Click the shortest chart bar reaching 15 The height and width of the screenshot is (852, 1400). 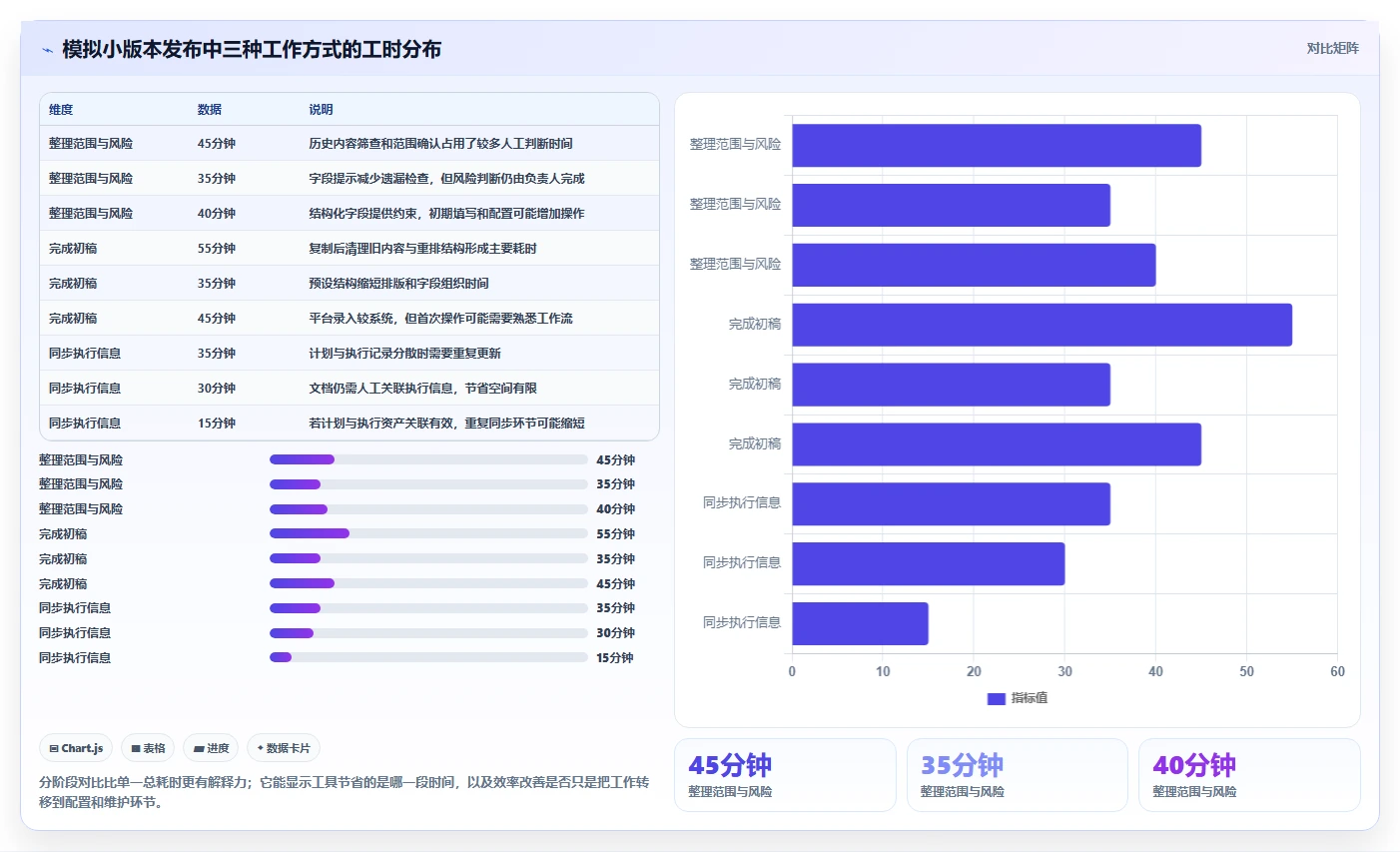coord(860,623)
